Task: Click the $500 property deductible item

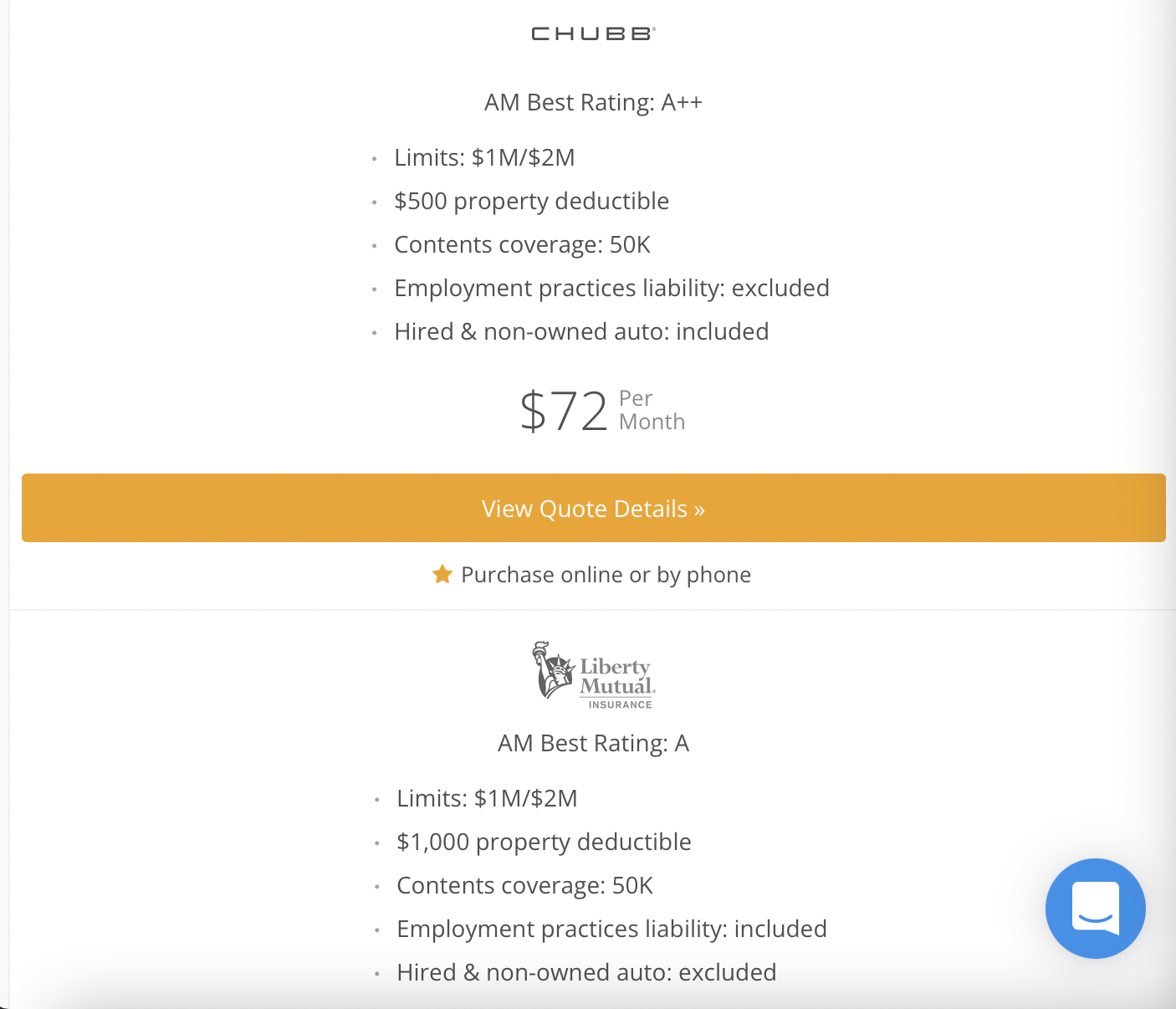Action: click(531, 201)
